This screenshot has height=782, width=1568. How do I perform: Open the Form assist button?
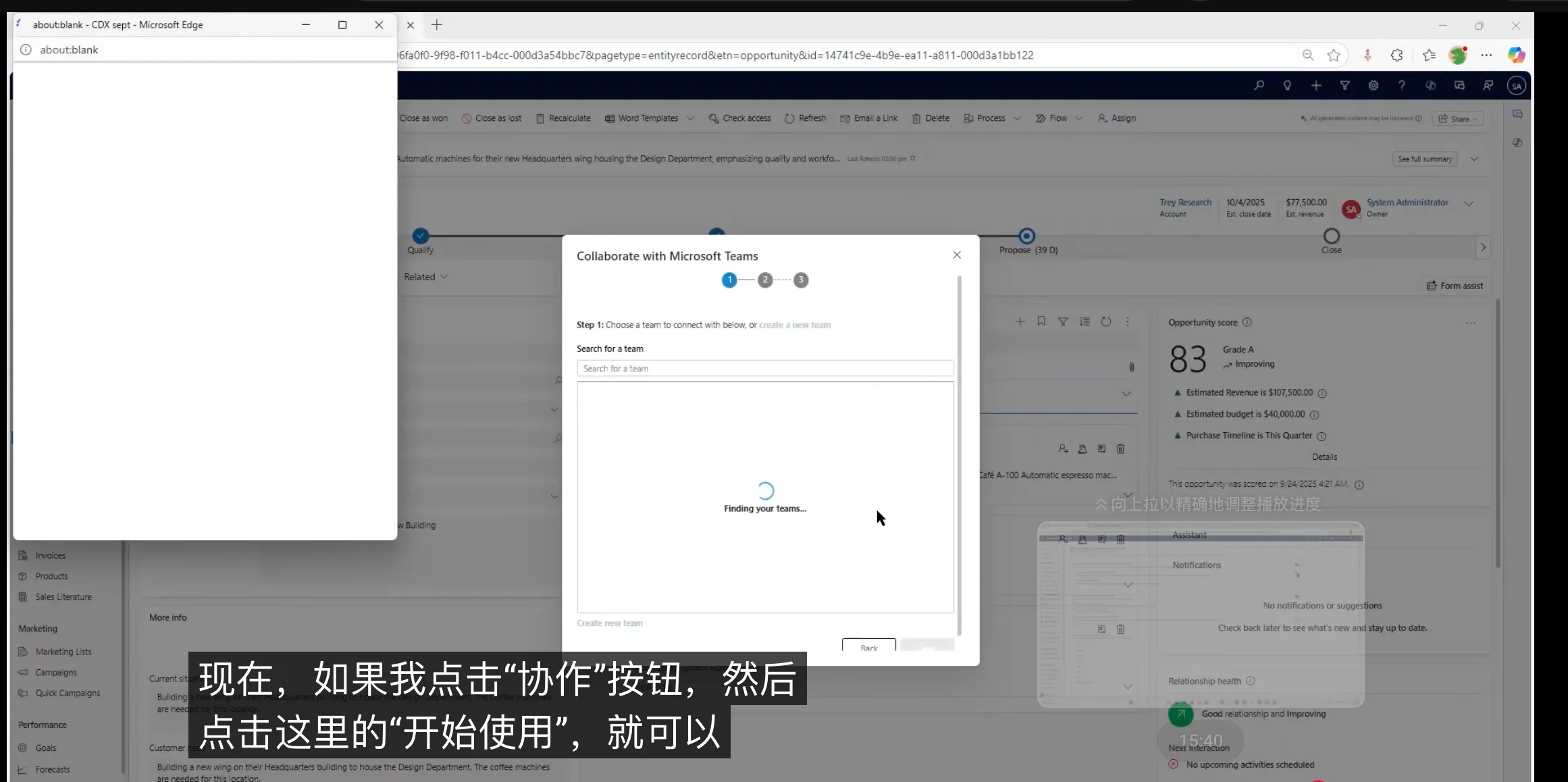[1455, 286]
